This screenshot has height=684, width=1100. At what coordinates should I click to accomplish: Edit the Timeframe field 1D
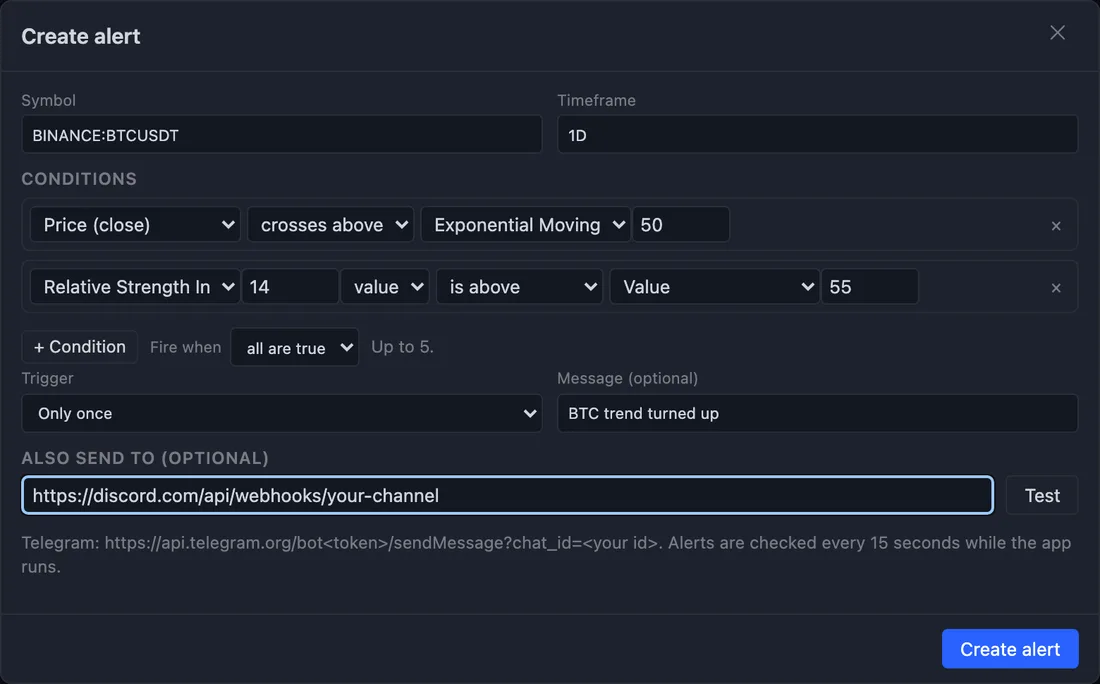tap(817, 135)
